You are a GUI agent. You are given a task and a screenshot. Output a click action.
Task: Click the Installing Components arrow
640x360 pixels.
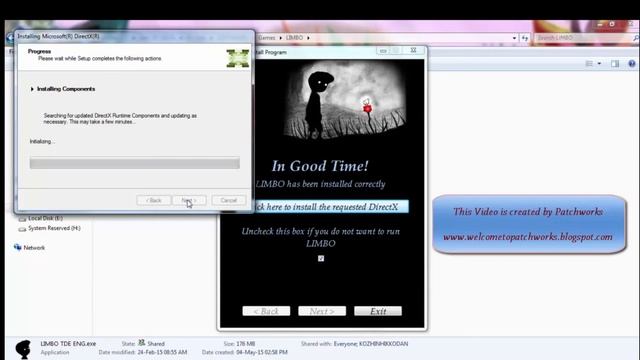32,89
